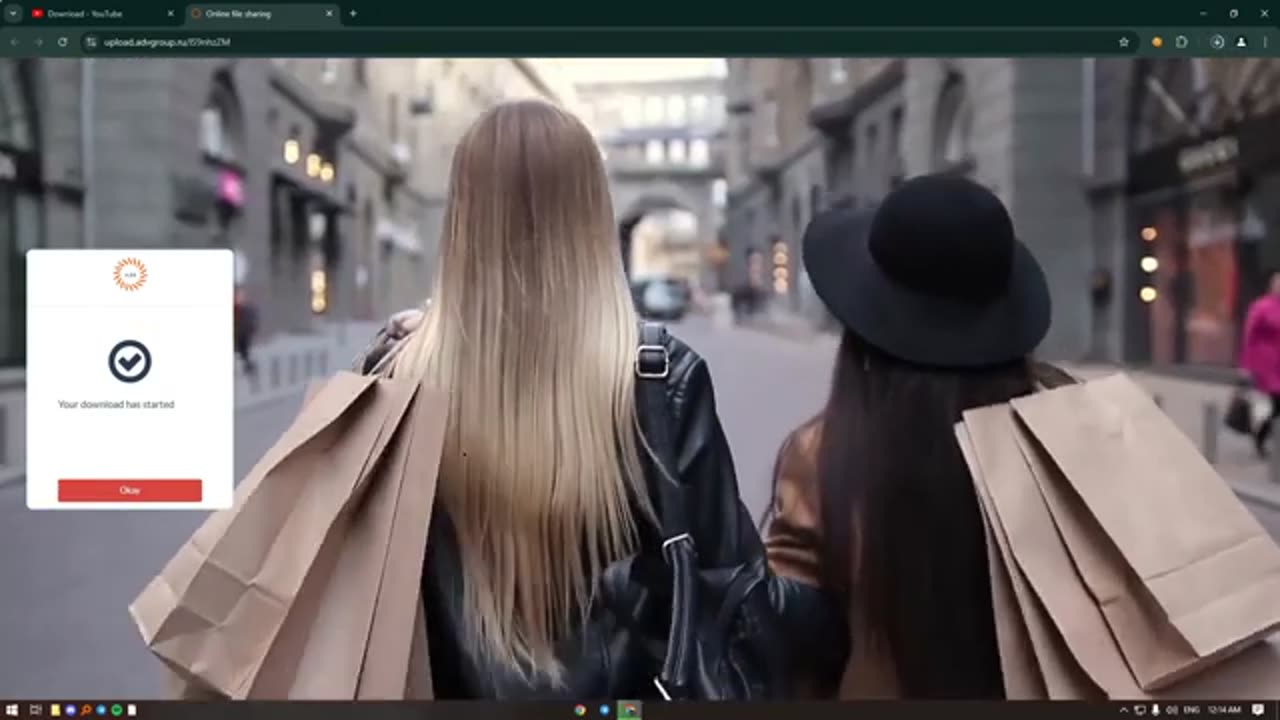Click the orange extension icon in toolbar

pyautogui.click(x=1157, y=42)
